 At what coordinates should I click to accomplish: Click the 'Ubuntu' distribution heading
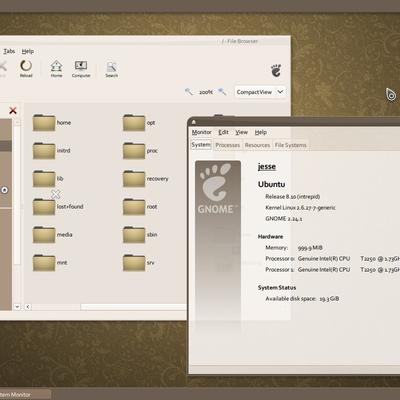pos(271,184)
